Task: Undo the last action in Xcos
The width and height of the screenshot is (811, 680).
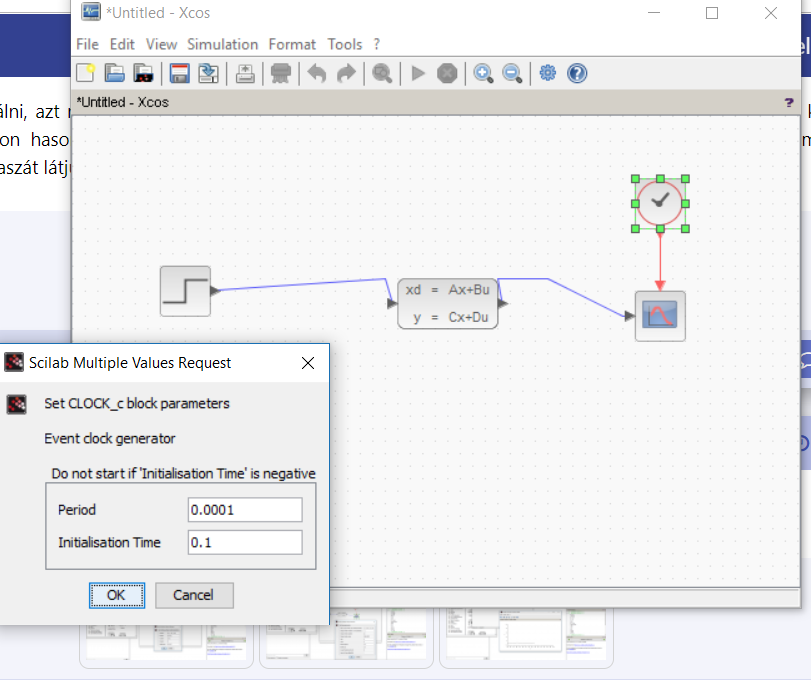Action: click(x=317, y=73)
